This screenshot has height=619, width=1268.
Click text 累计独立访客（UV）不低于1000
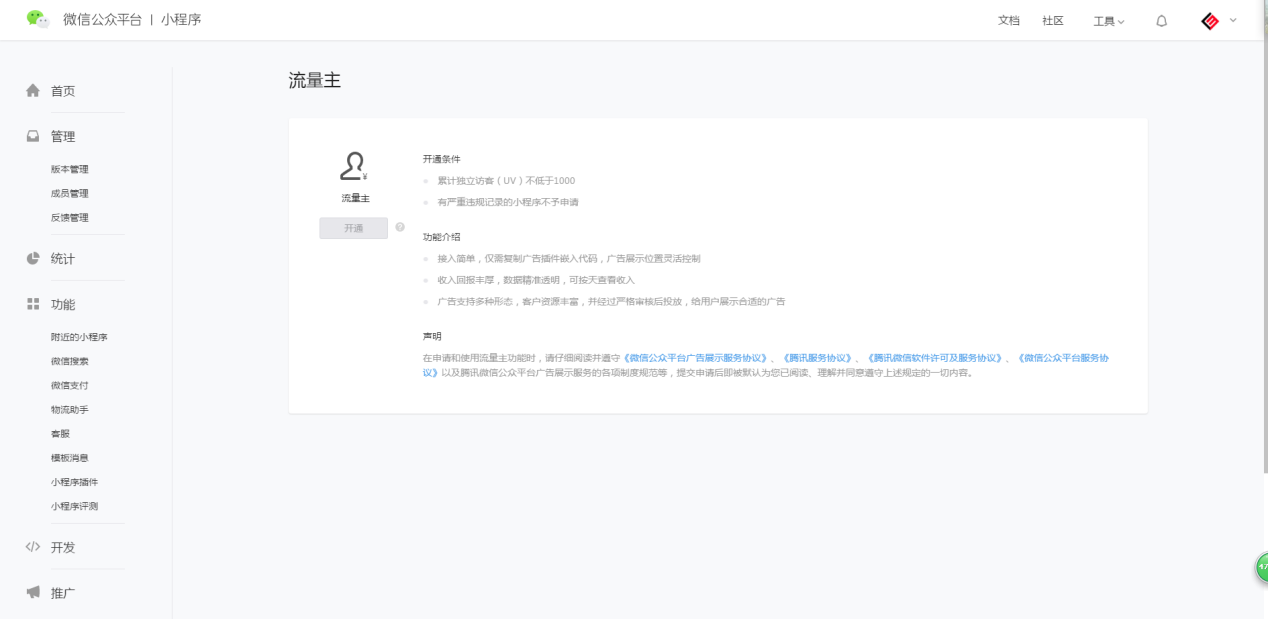[x=506, y=180]
